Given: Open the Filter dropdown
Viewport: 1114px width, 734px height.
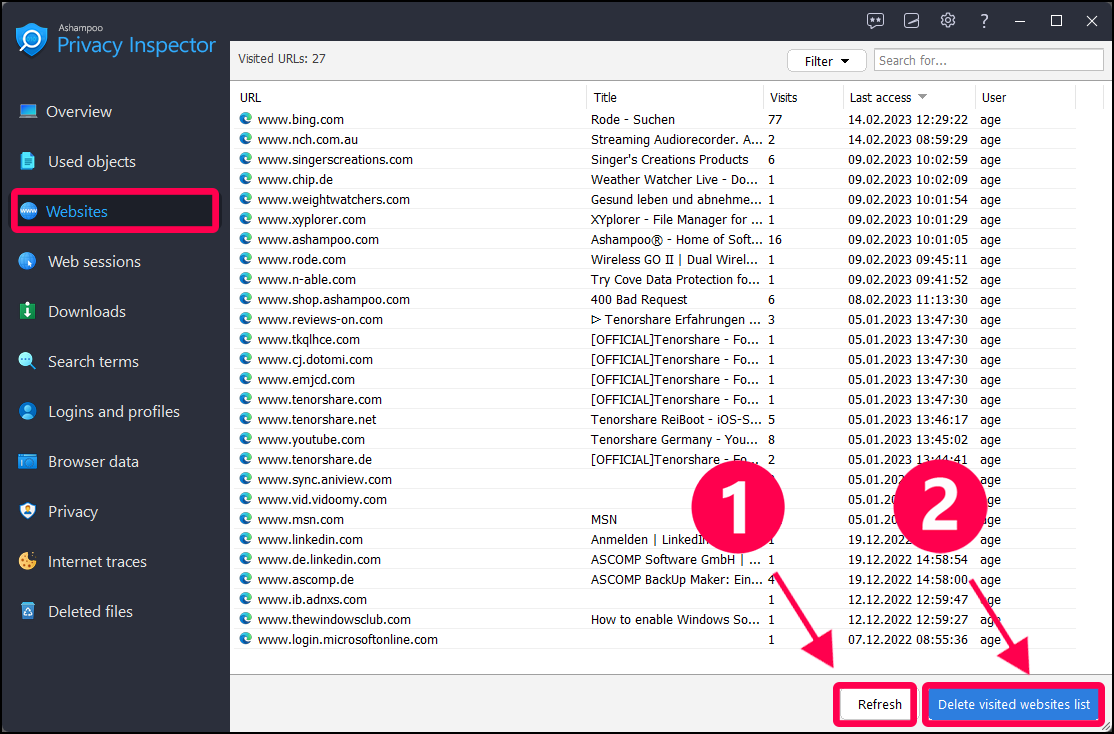Looking at the screenshot, I should 826,61.
